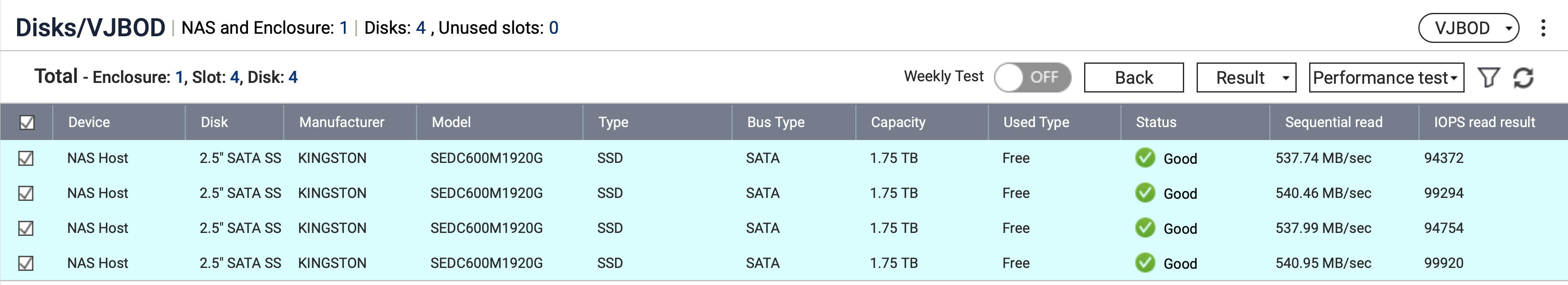Uncheck the checkbox for disk with 540.95 MB/sec
This screenshot has height=285, width=1568.
point(25,264)
